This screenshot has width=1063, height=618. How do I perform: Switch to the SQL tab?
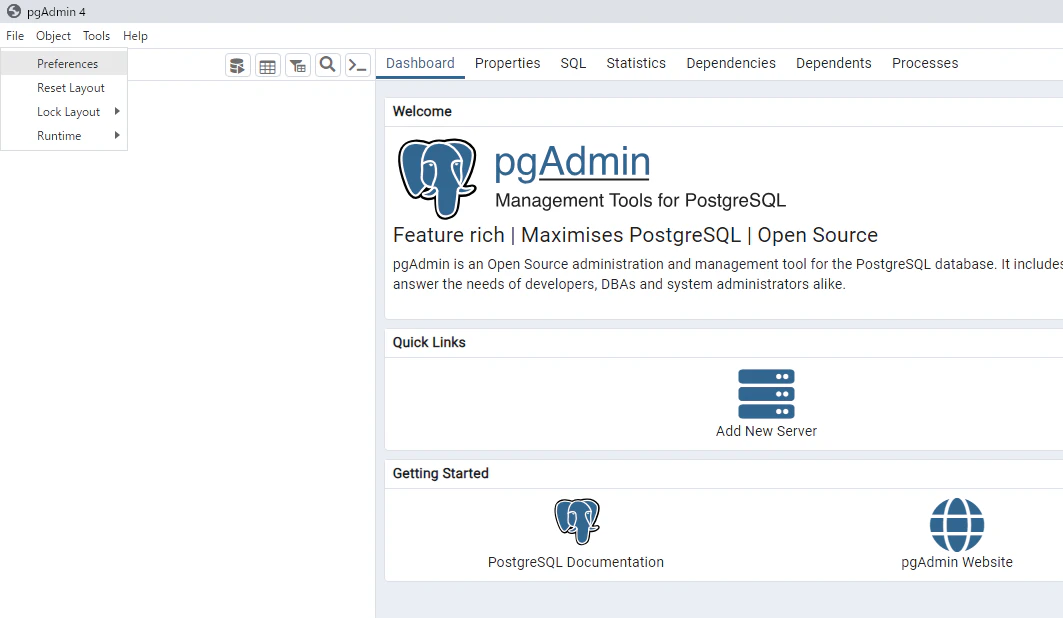[x=573, y=63]
